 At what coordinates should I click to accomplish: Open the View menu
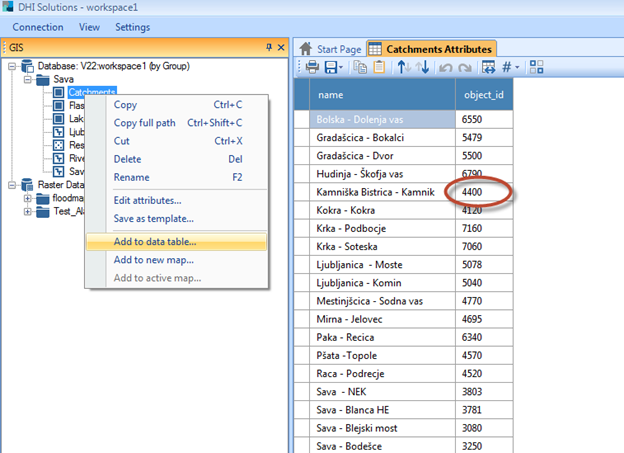click(89, 27)
